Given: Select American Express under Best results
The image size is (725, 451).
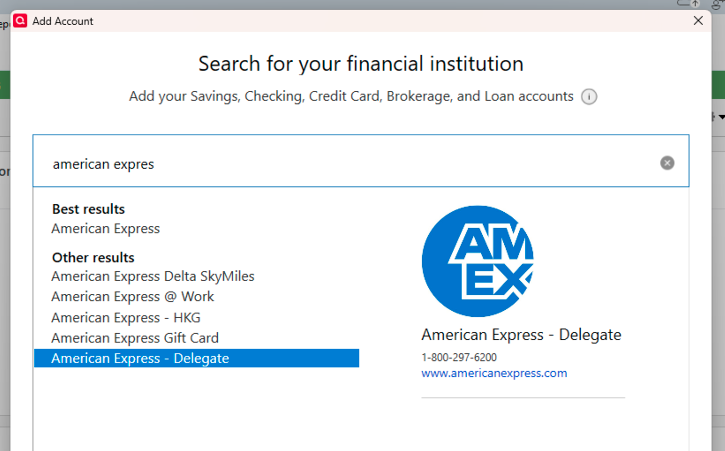Looking at the screenshot, I should tap(105, 228).
